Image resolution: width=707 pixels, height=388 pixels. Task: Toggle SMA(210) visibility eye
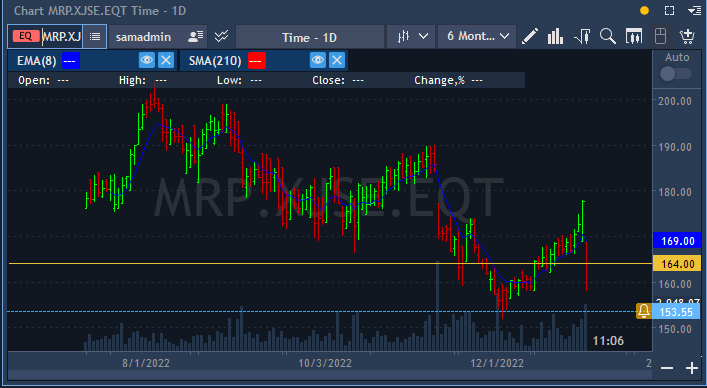pyautogui.click(x=317, y=60)
